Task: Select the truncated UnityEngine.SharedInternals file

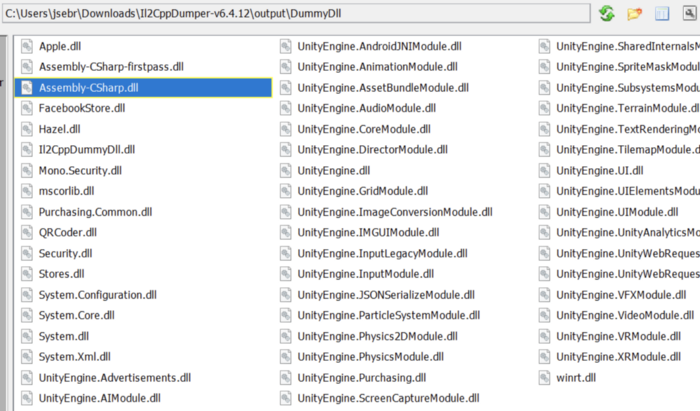Action: (628, 46)
